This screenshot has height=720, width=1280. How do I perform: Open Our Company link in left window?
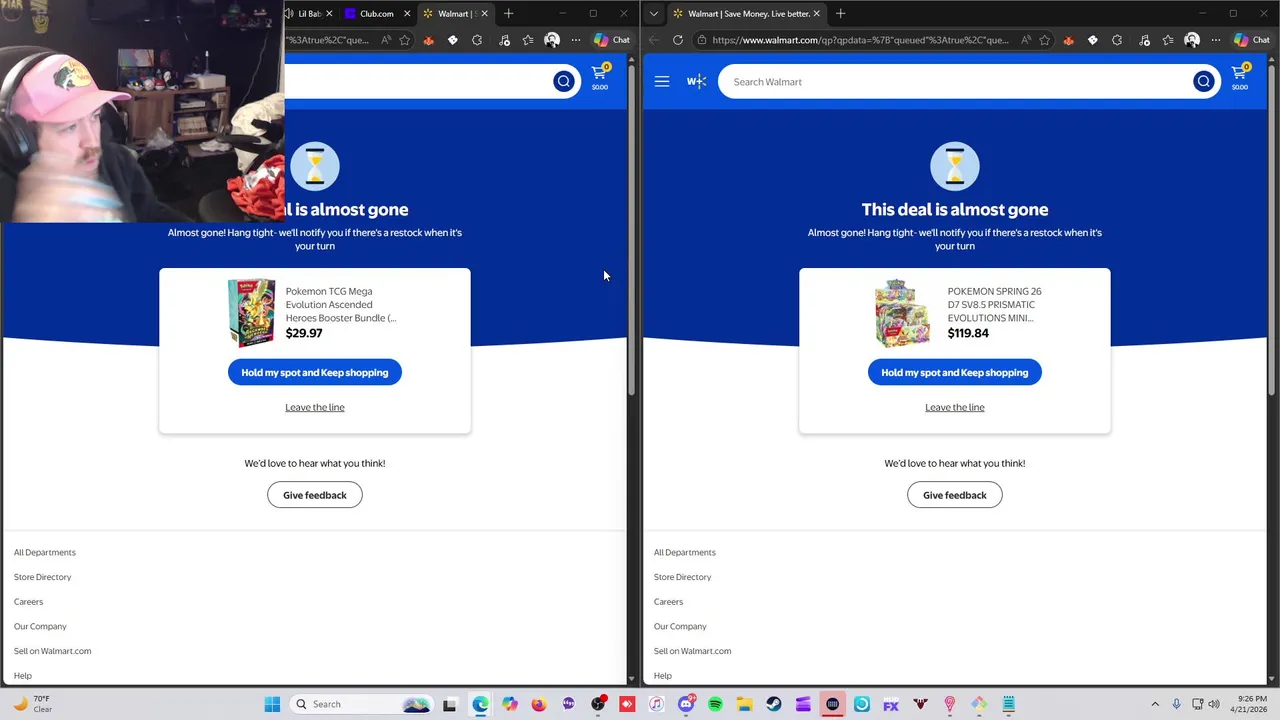[40, 626]
